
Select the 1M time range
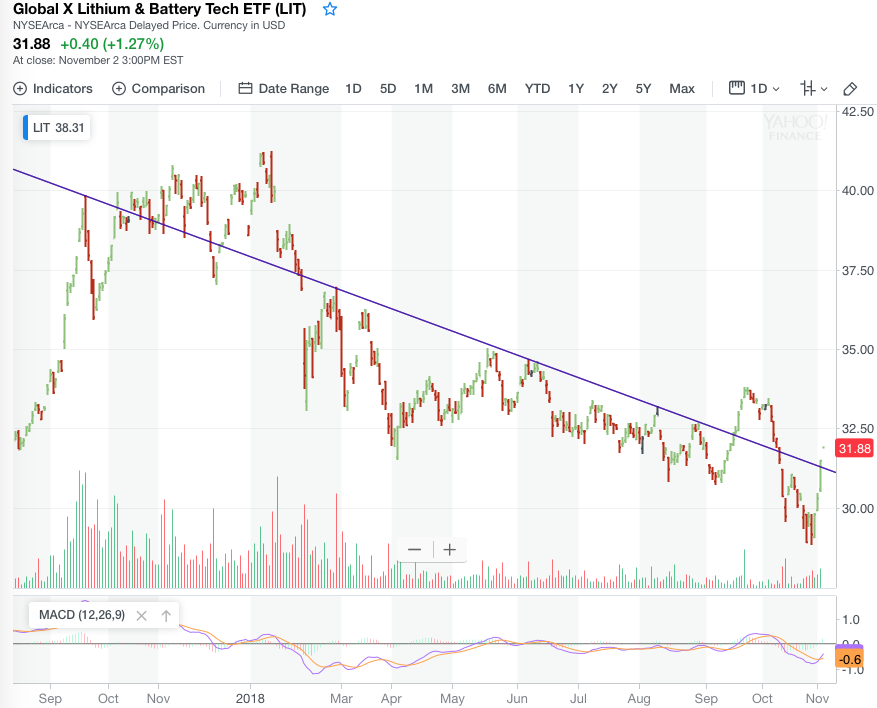(423, 88)
